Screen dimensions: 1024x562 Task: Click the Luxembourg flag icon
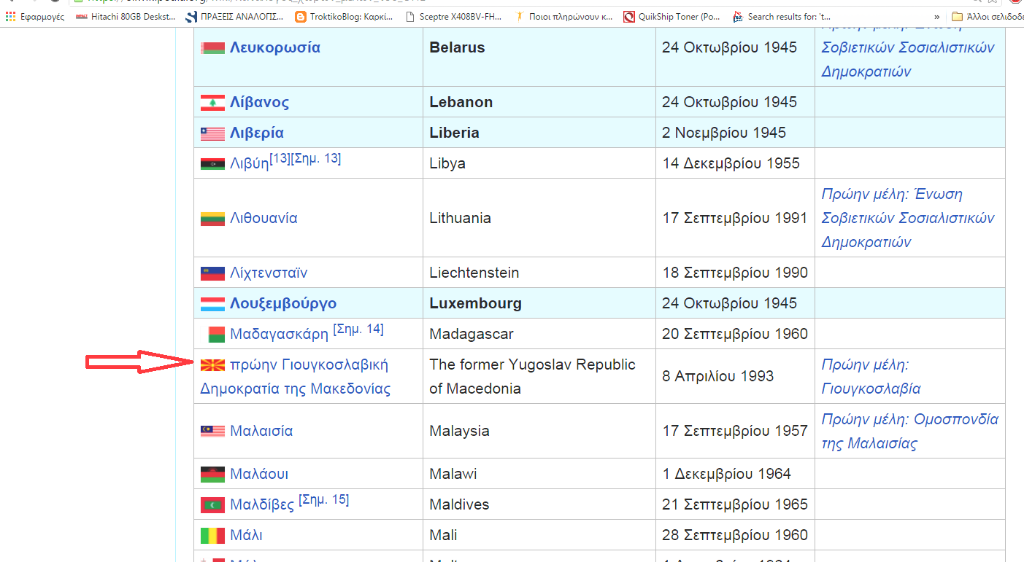[x=212, y=304]
